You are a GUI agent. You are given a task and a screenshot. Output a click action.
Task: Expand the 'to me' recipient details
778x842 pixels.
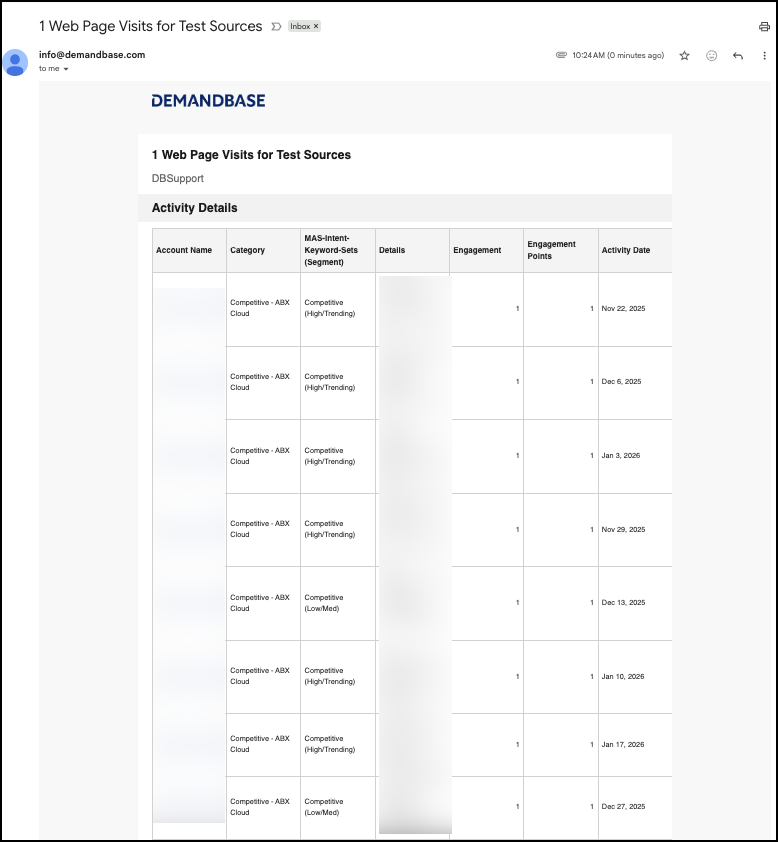click(66, 69)
